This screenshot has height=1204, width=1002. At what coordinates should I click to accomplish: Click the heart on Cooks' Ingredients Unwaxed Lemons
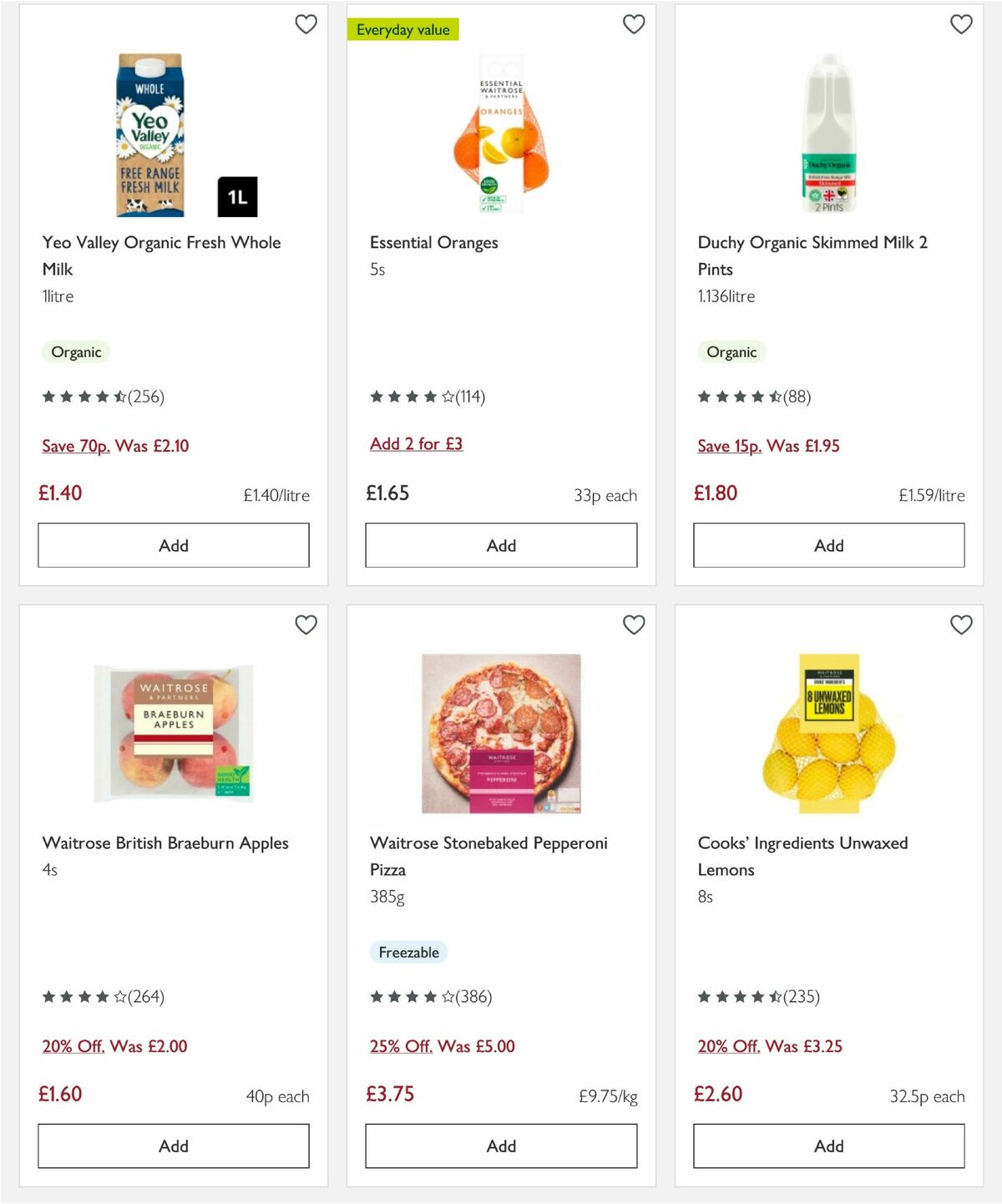click(x=961, y=625)
